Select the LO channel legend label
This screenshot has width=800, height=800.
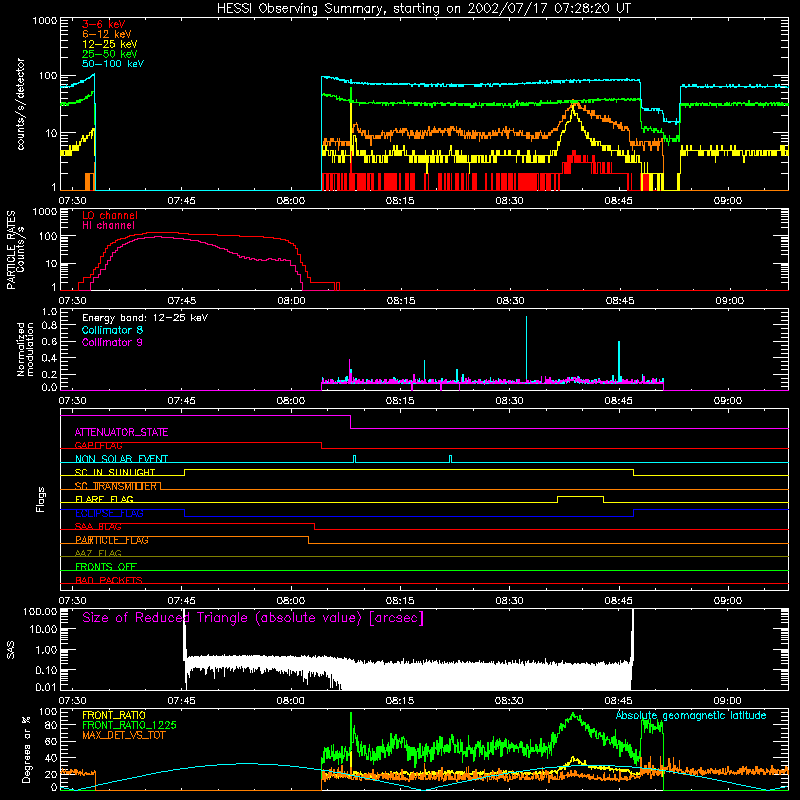pyautogui.click(x=109, y=215)
